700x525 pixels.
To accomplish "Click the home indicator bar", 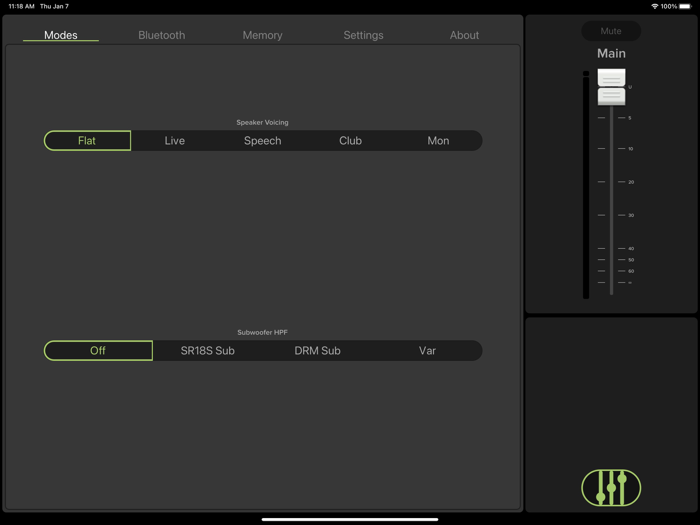I will [350, 519].
